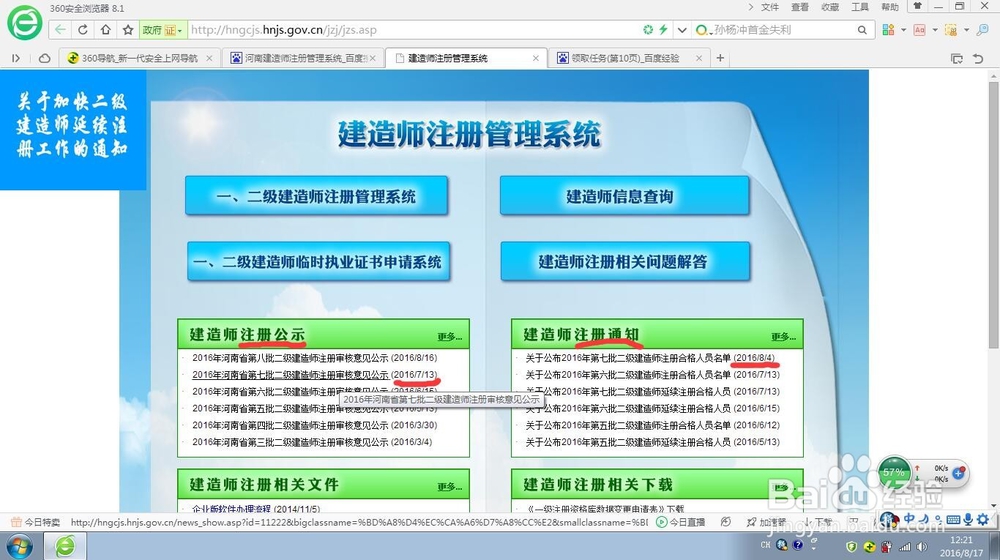1000x560 pixels.
Task: Go to the browser home page icon
Action: pos(105,29)
